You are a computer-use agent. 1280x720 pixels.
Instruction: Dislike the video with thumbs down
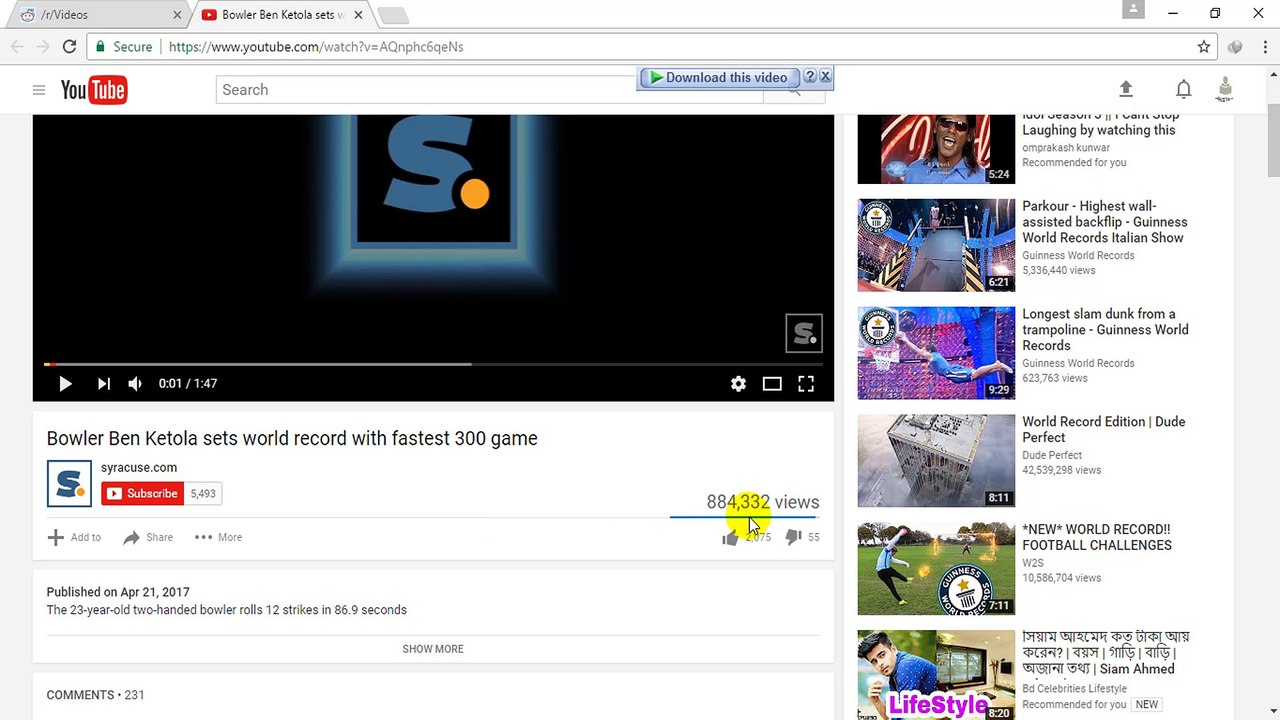pyautogui.click(x=794, y=538)
